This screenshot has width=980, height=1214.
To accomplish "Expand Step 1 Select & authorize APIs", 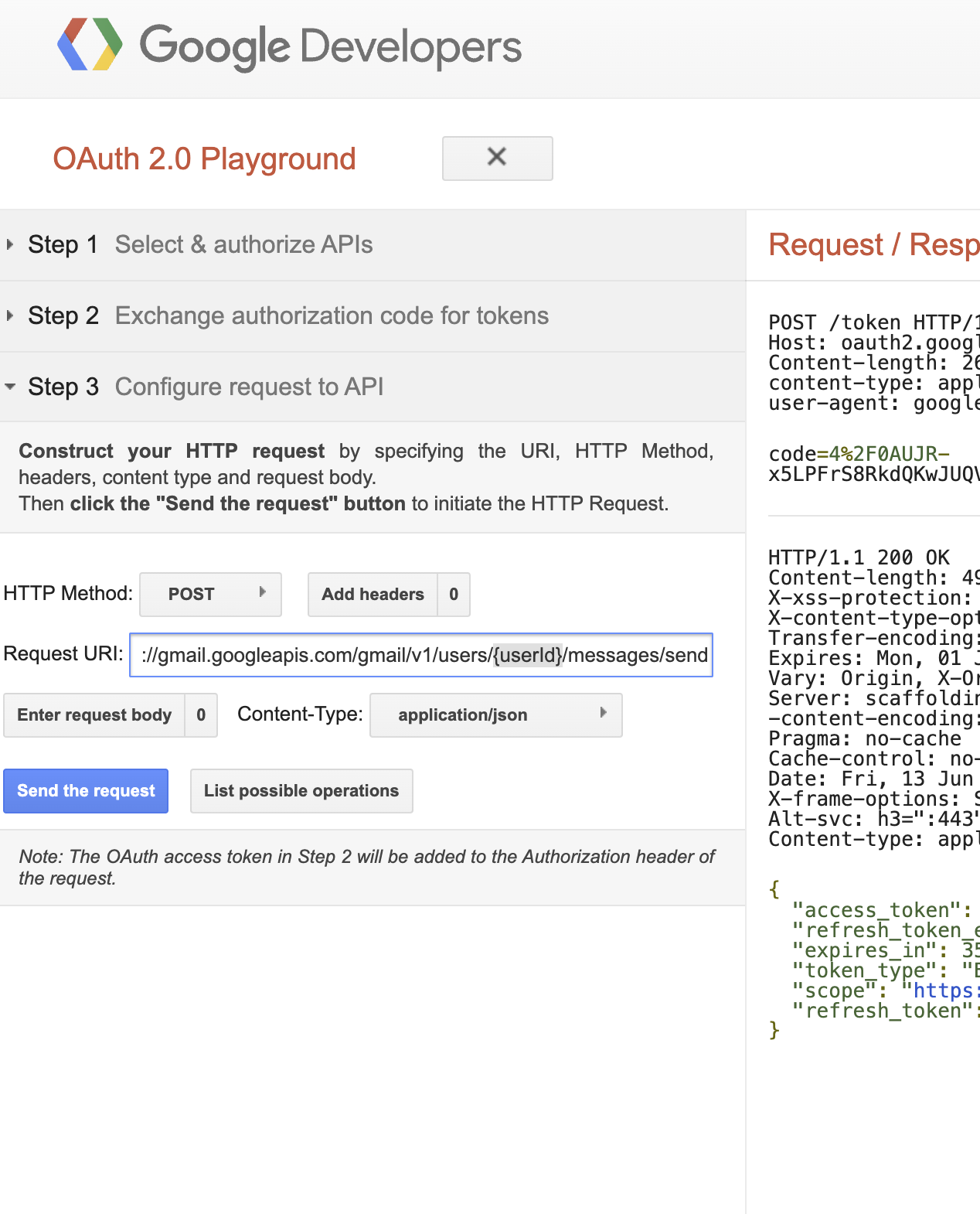I will 373,245.
